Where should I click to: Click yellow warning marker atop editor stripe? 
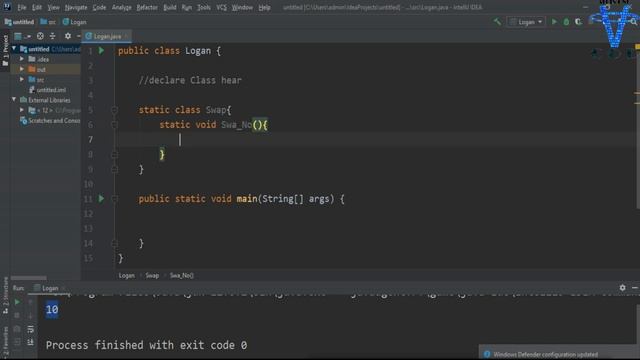tap(637, 47)
